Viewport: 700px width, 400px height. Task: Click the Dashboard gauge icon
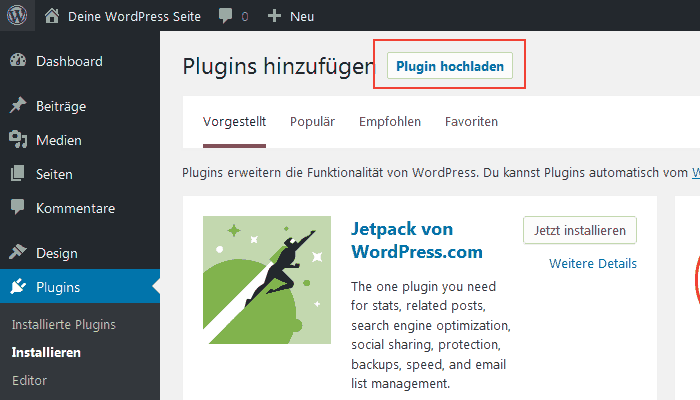click(18, 61)
